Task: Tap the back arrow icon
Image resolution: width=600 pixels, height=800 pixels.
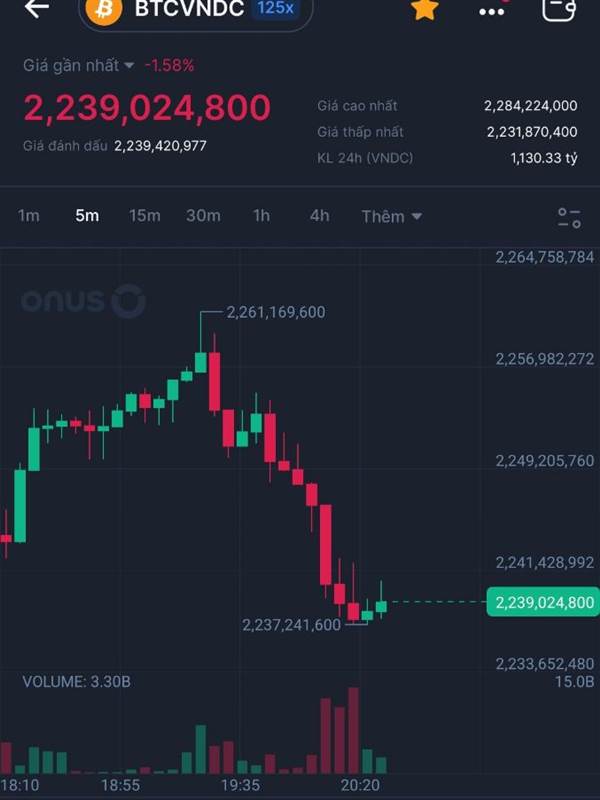Action: coord(36,8)
